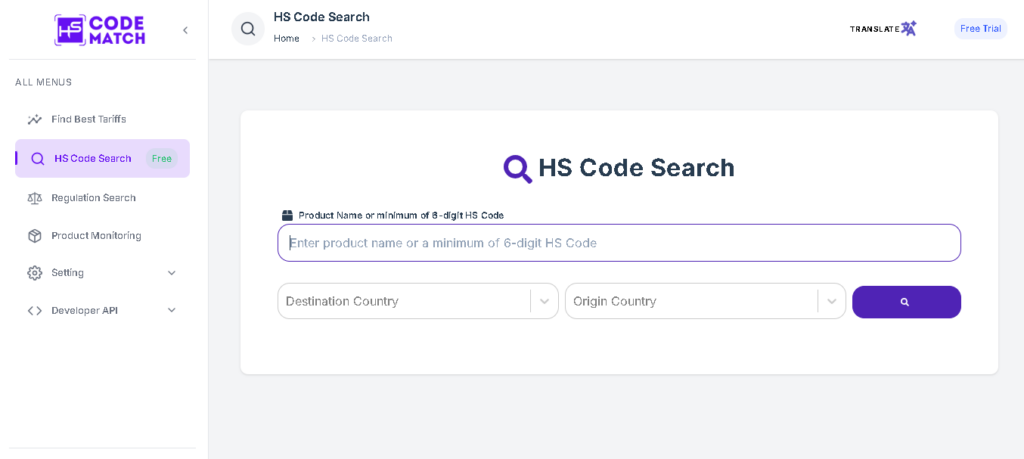Open the Find Best Tariffs menu item
Image resolution: width=1024 pixels, height=459 pixels.
pos(89,119)
